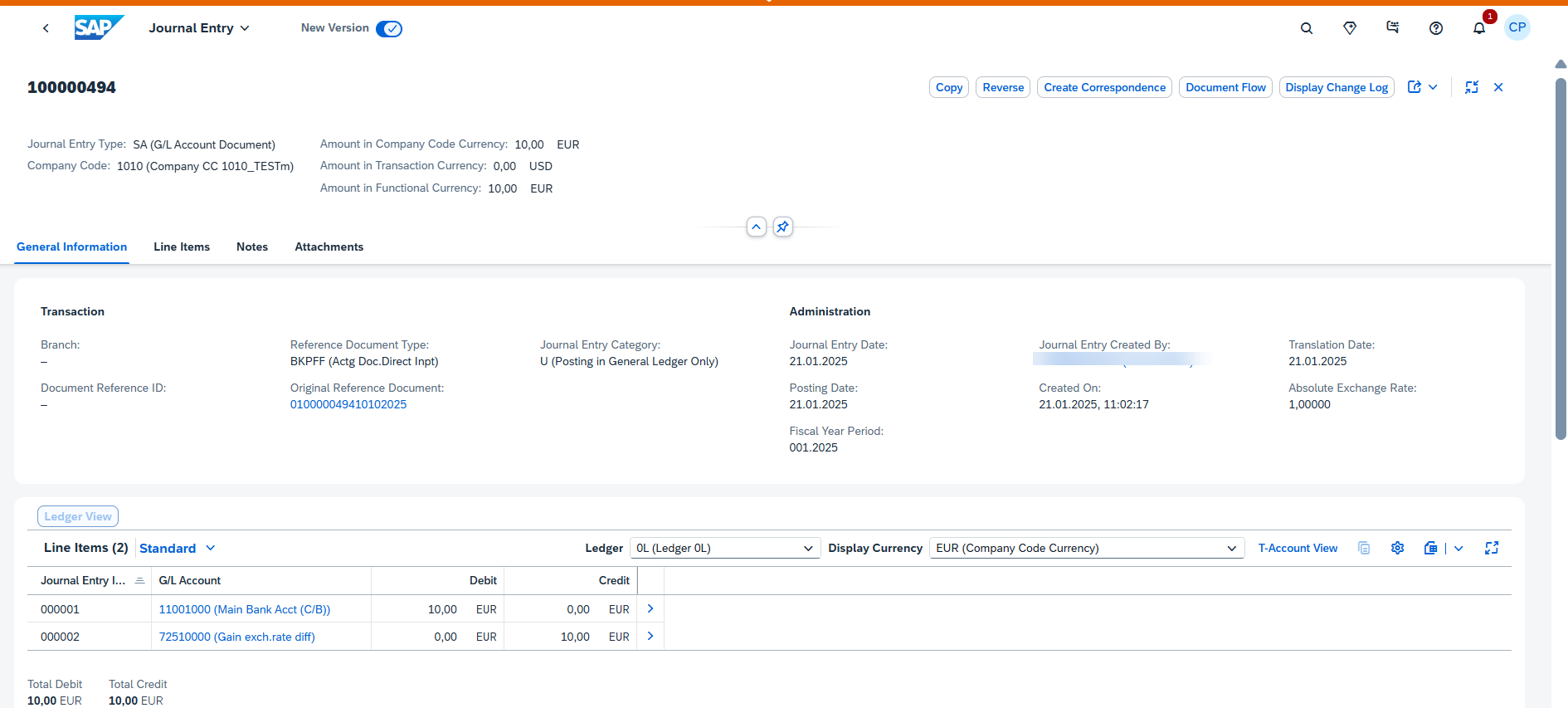Image resolution: width=1568 pixels, height=708 pixels.
Task: Click the G/L Account column header
Action: (x=261, y=581)
